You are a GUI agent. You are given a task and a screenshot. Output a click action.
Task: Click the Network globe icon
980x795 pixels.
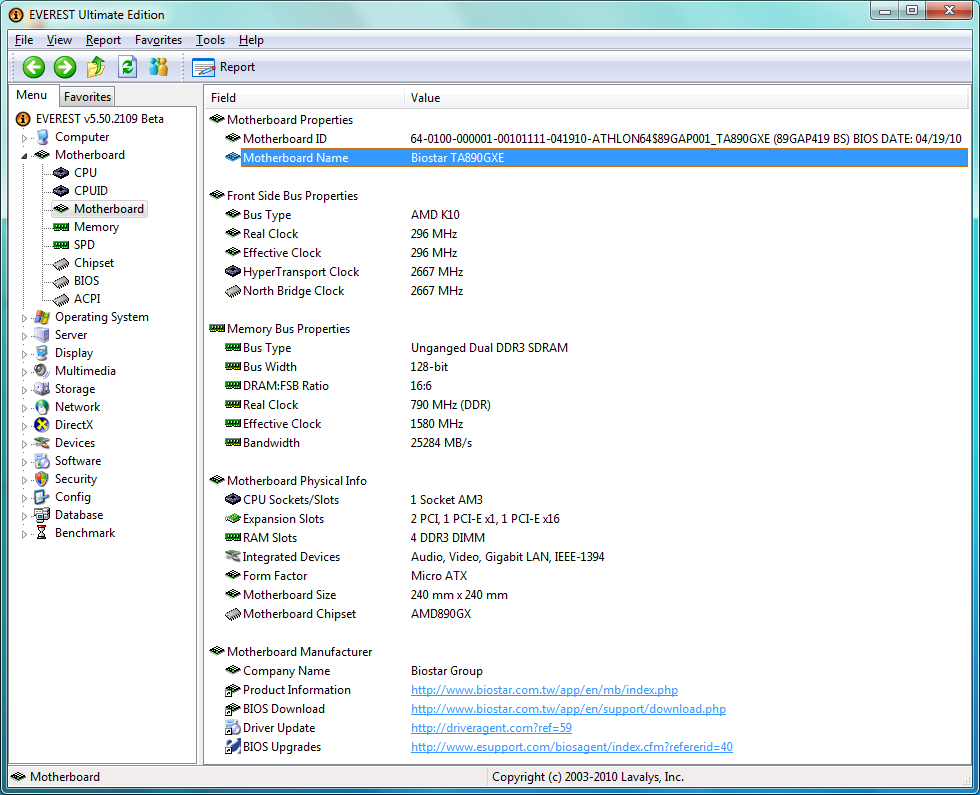42,407
